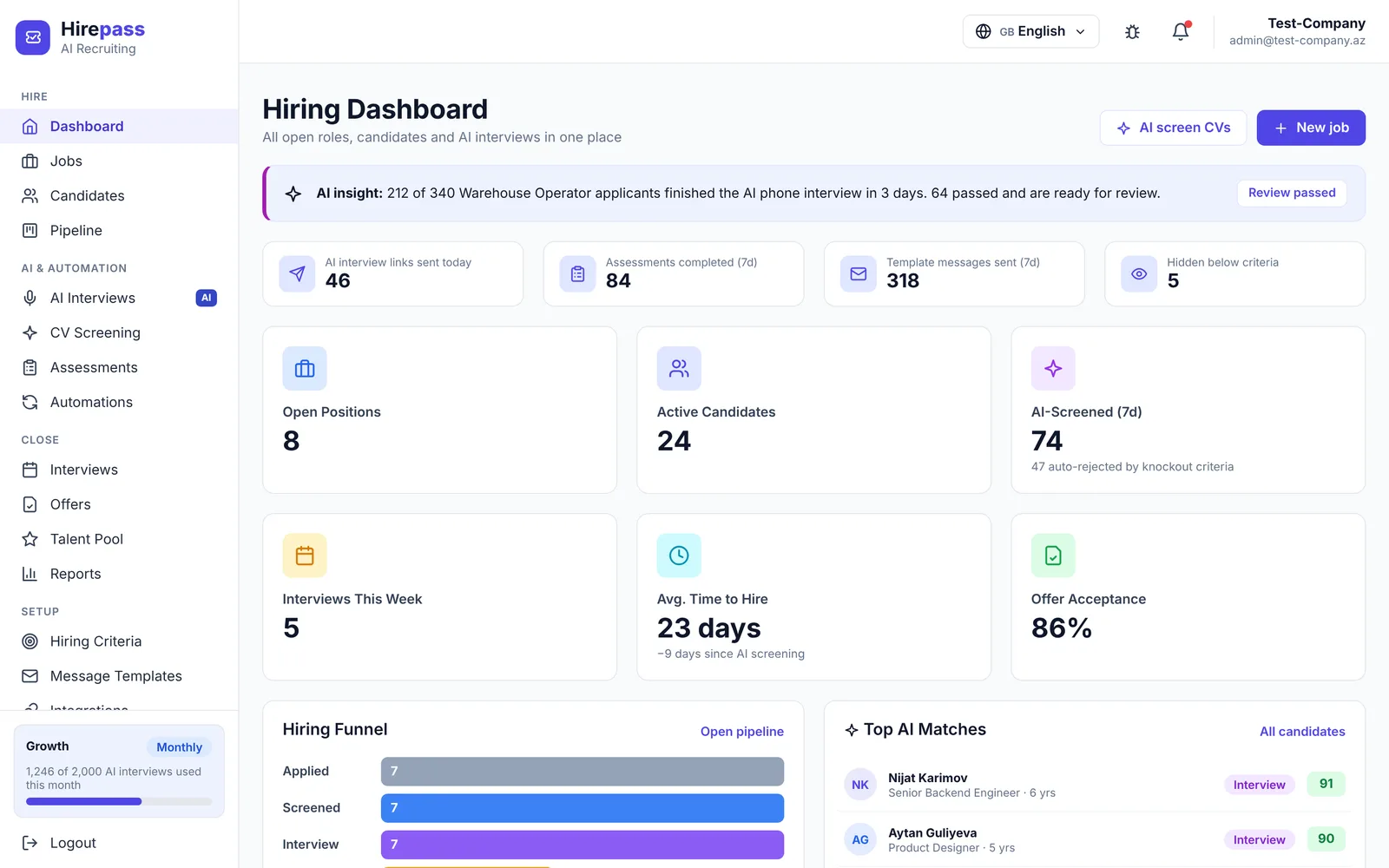1389x868 pixels.
Task: Open Candidates in the sidebar
Action: [119, 196]
